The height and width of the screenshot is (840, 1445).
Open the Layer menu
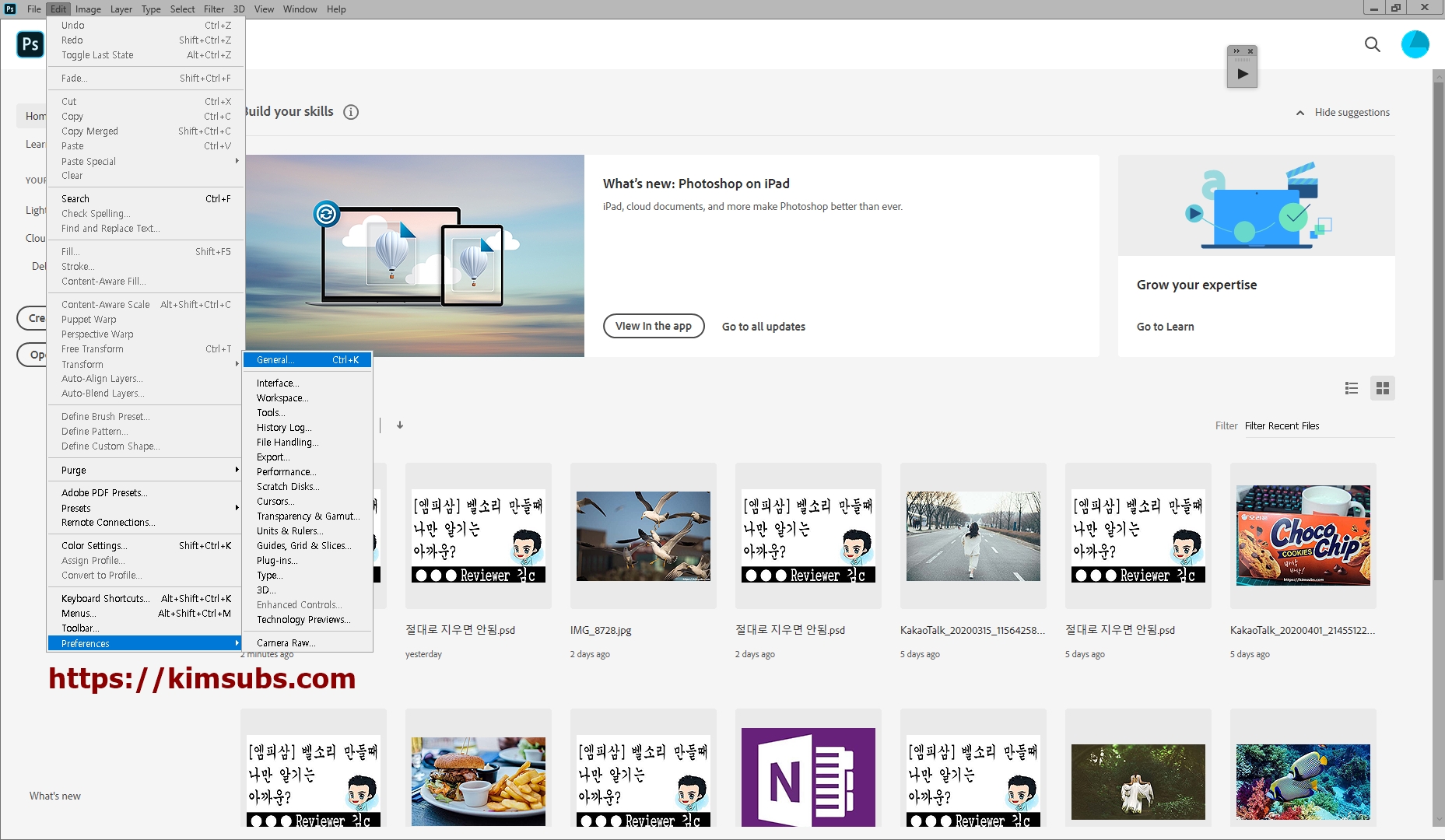coord(121,9)
